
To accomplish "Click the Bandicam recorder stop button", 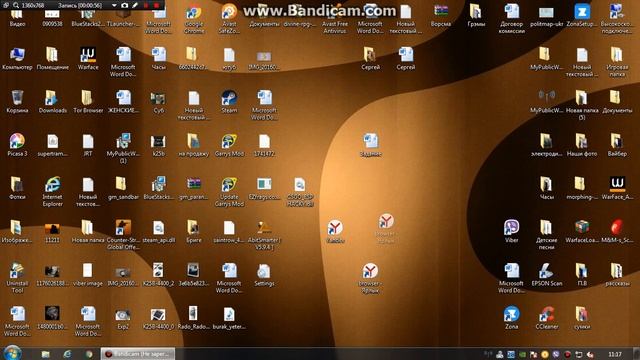I will [x=157, y=5].
